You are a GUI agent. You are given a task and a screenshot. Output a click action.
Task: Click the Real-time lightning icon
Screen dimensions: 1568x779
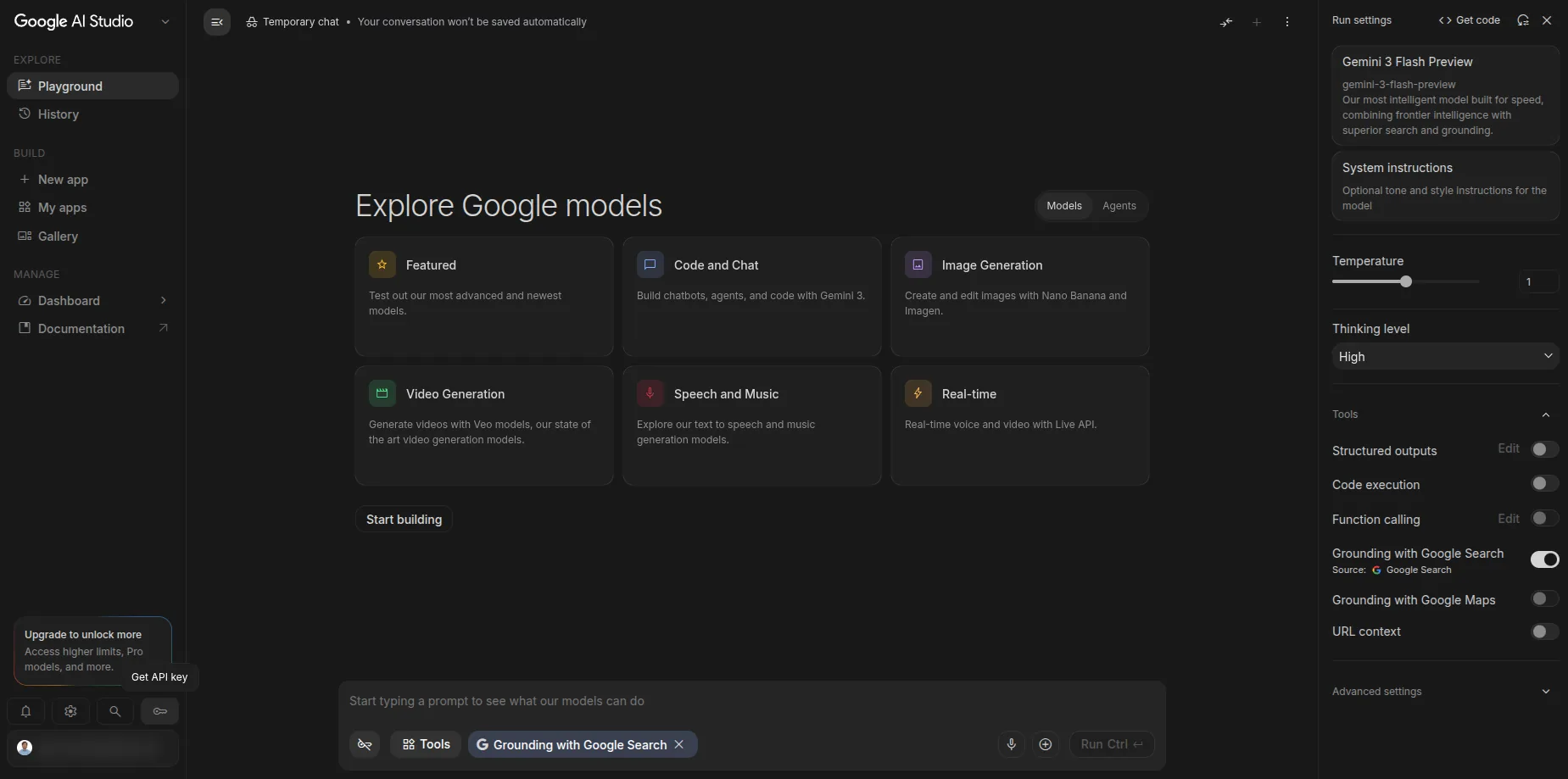(x=918, y=393)
